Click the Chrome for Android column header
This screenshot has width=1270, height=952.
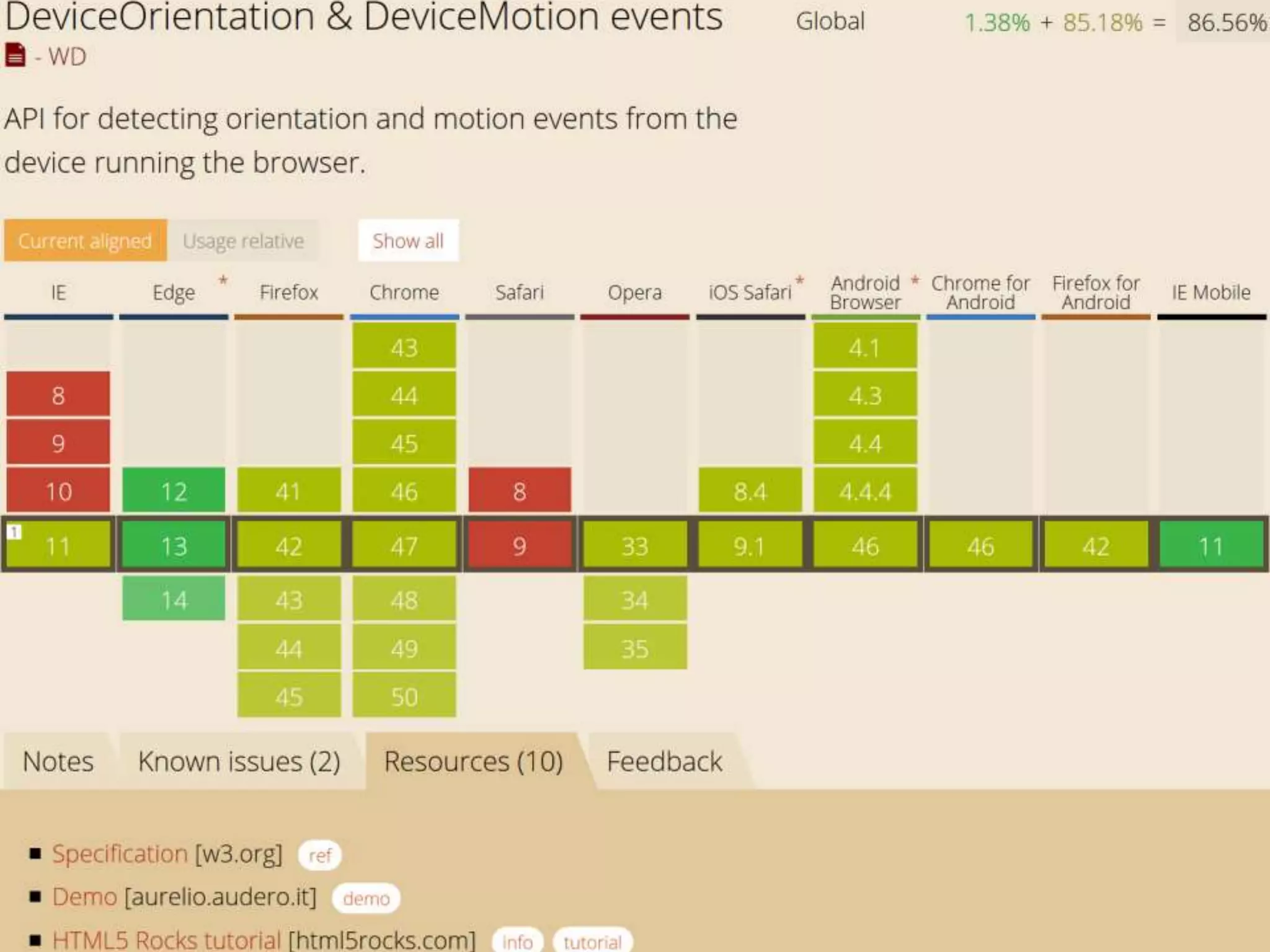980,292
